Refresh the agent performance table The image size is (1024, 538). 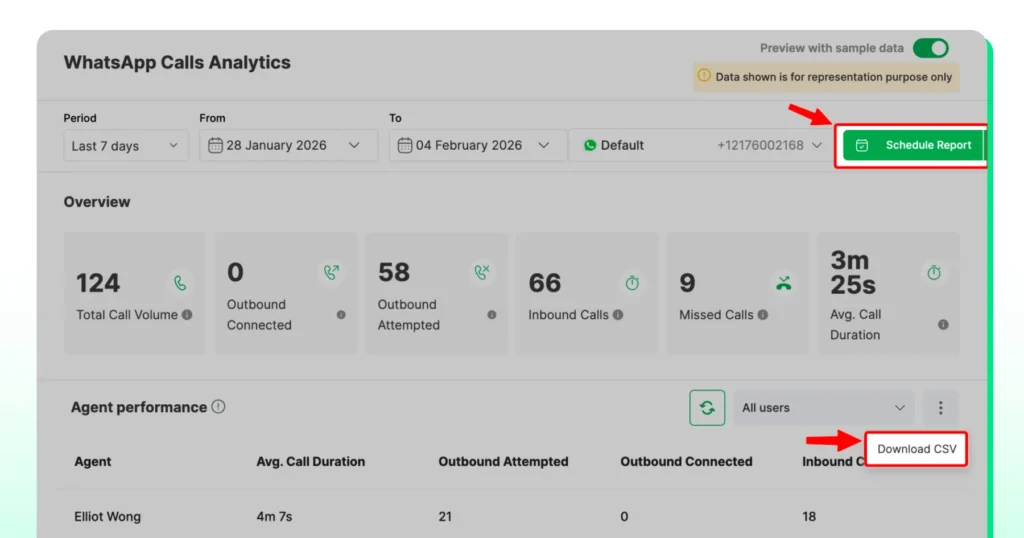click(x=707, y=408)
